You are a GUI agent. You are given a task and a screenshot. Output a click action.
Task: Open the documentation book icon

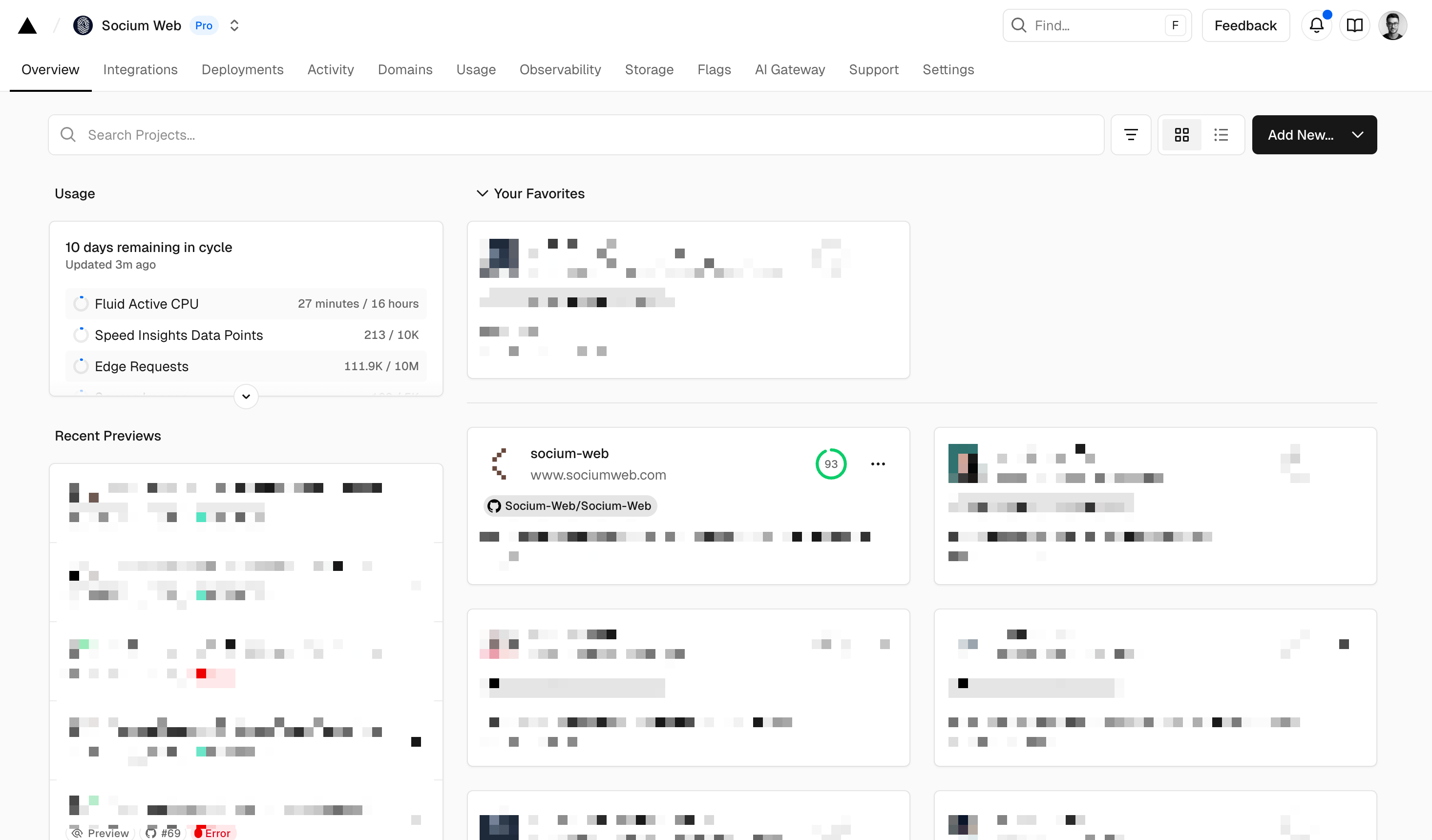click(x=1355, y=25)
